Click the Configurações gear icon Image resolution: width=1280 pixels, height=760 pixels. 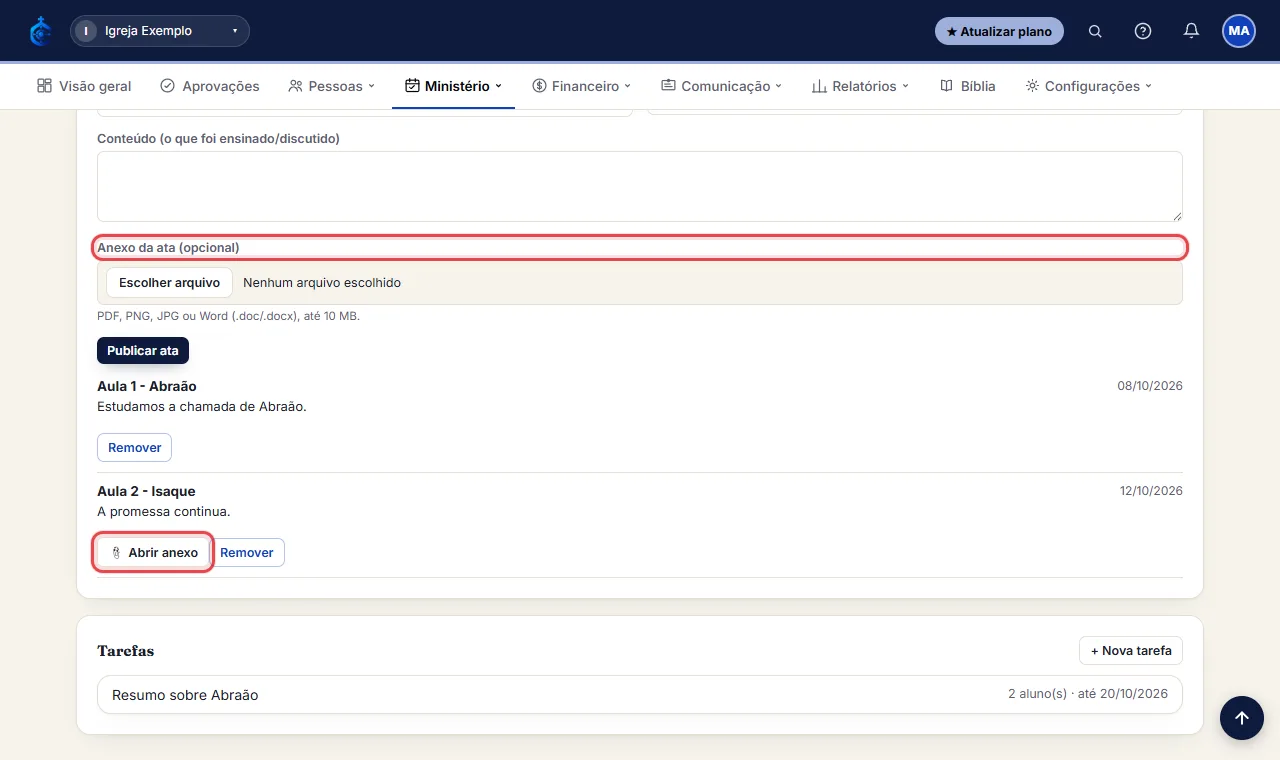click(1032, 86)
